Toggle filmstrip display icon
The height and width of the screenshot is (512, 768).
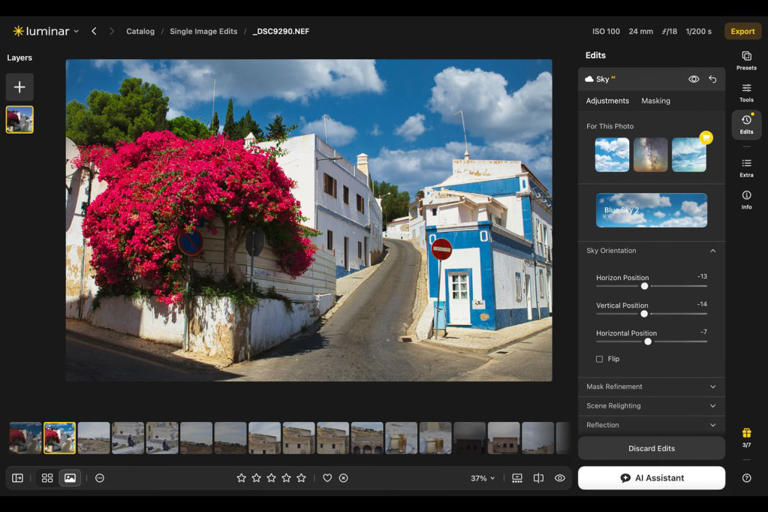coord(517,478)
